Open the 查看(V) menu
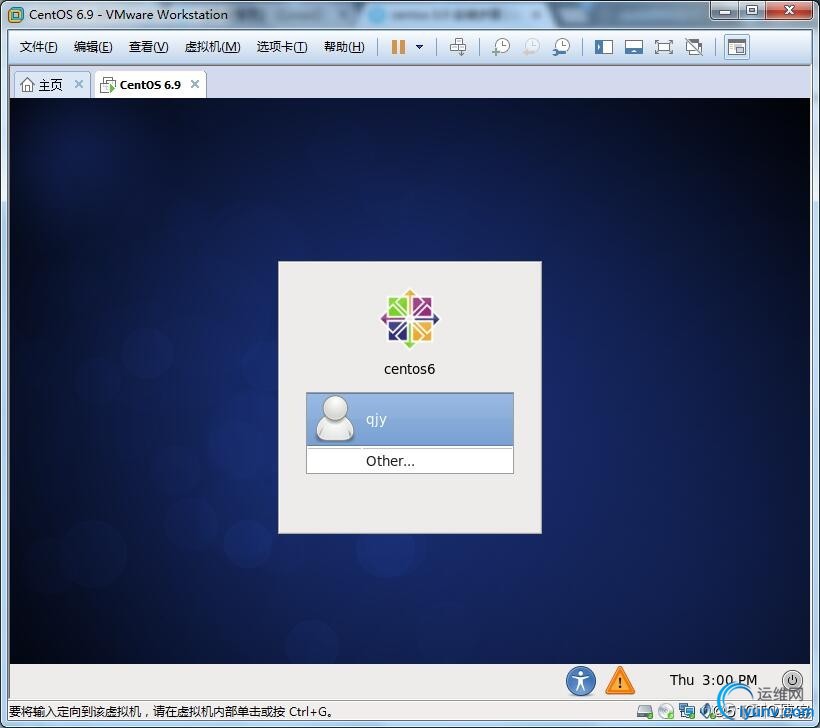The image size is (820, 728). pos(149,47)
